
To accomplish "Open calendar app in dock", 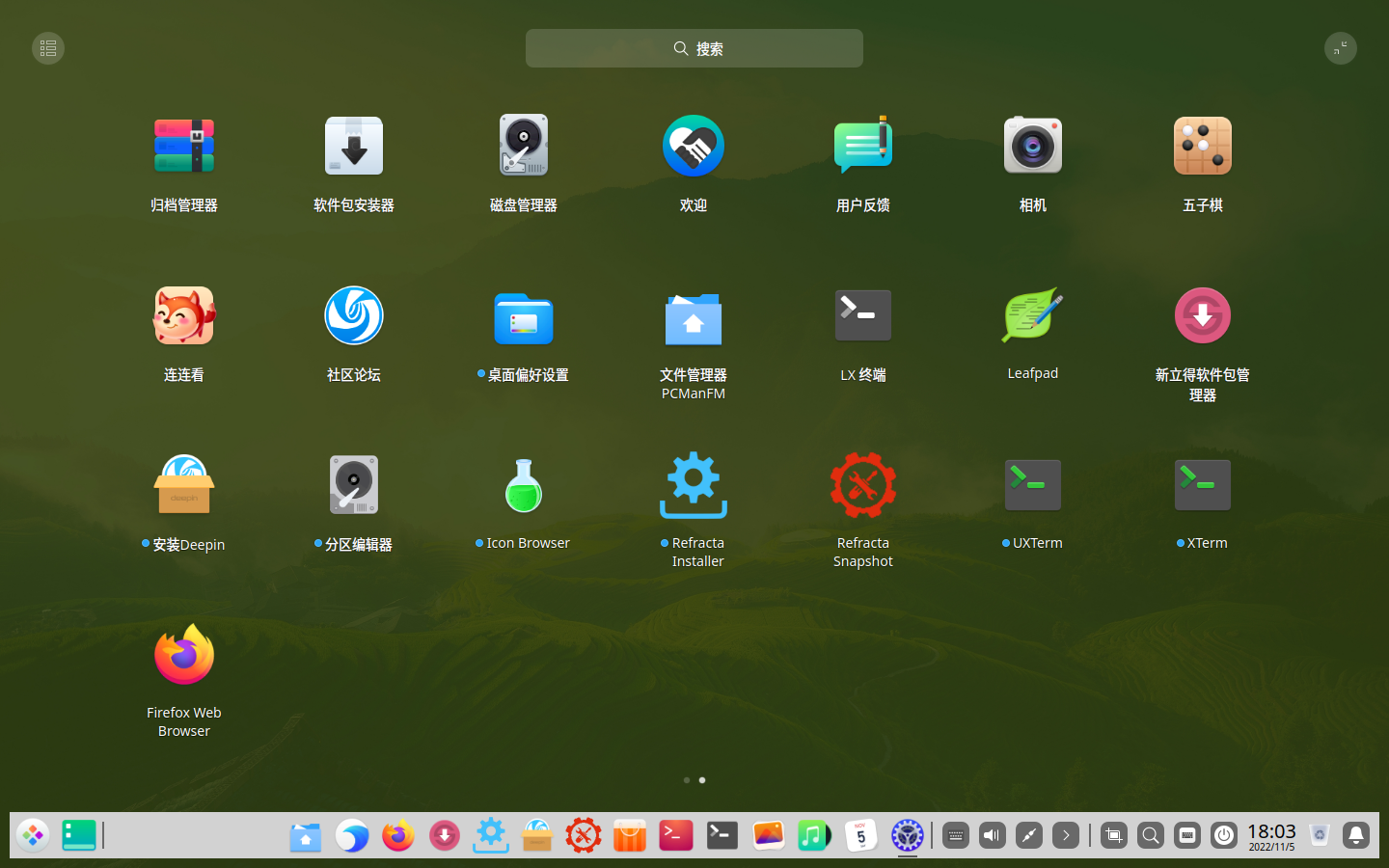I will (x=861, y=835).
